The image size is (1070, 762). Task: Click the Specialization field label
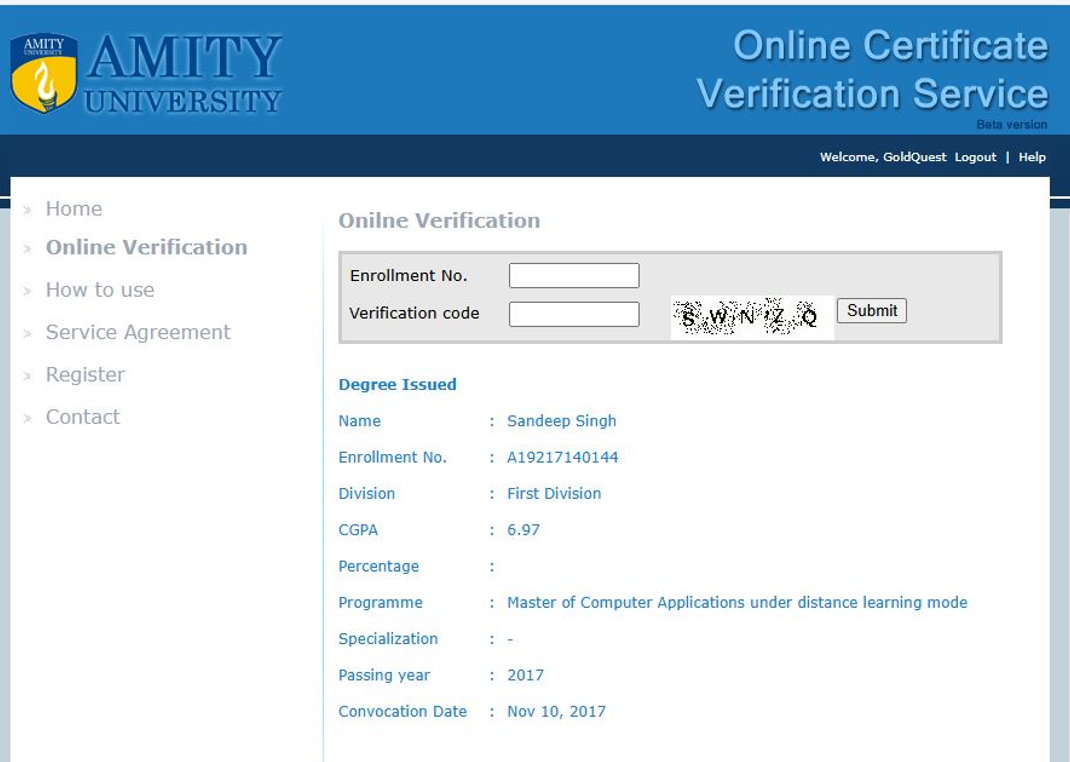pos(388,639)
